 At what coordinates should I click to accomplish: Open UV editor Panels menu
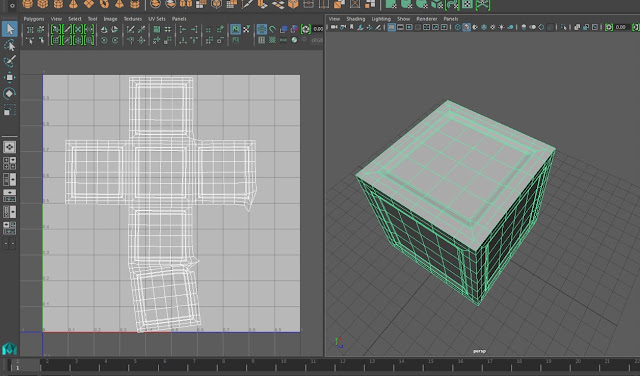pos(179,19)
